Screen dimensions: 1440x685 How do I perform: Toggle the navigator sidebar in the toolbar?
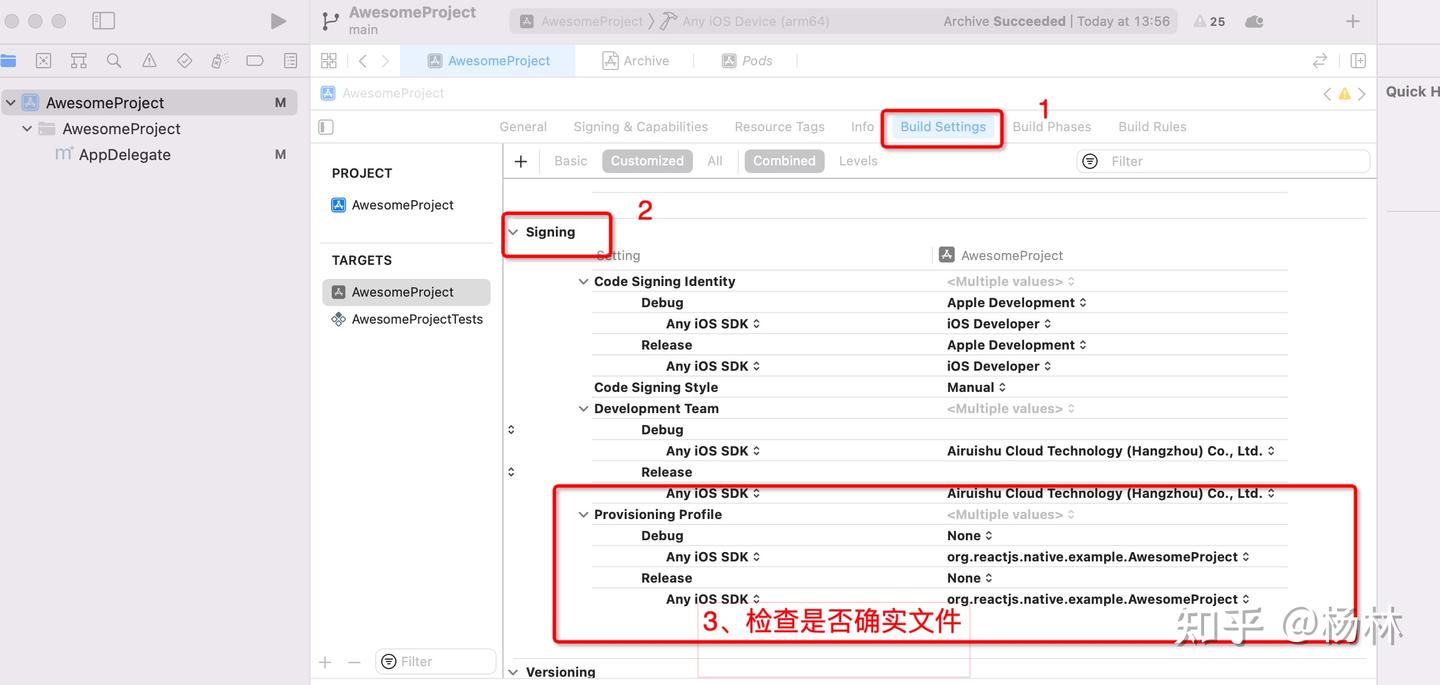[103, 21]
